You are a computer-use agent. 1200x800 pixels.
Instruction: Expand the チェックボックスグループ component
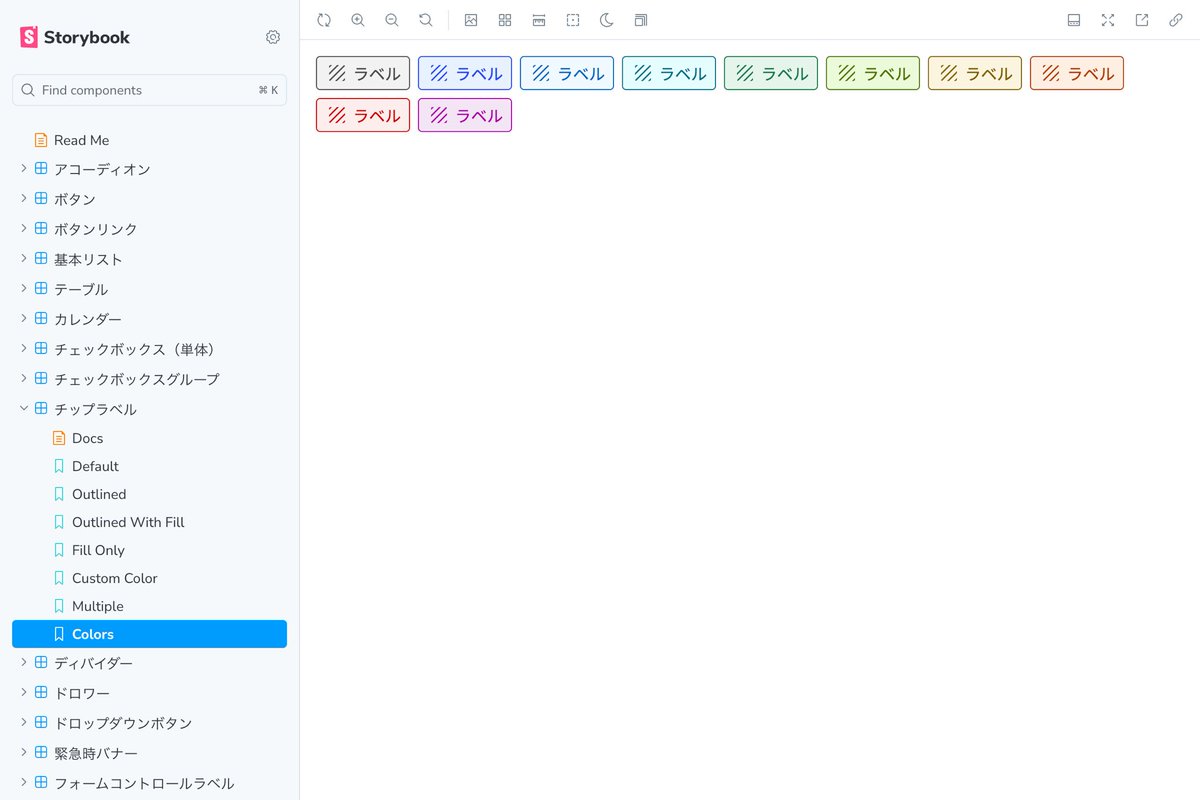[149, 379]
